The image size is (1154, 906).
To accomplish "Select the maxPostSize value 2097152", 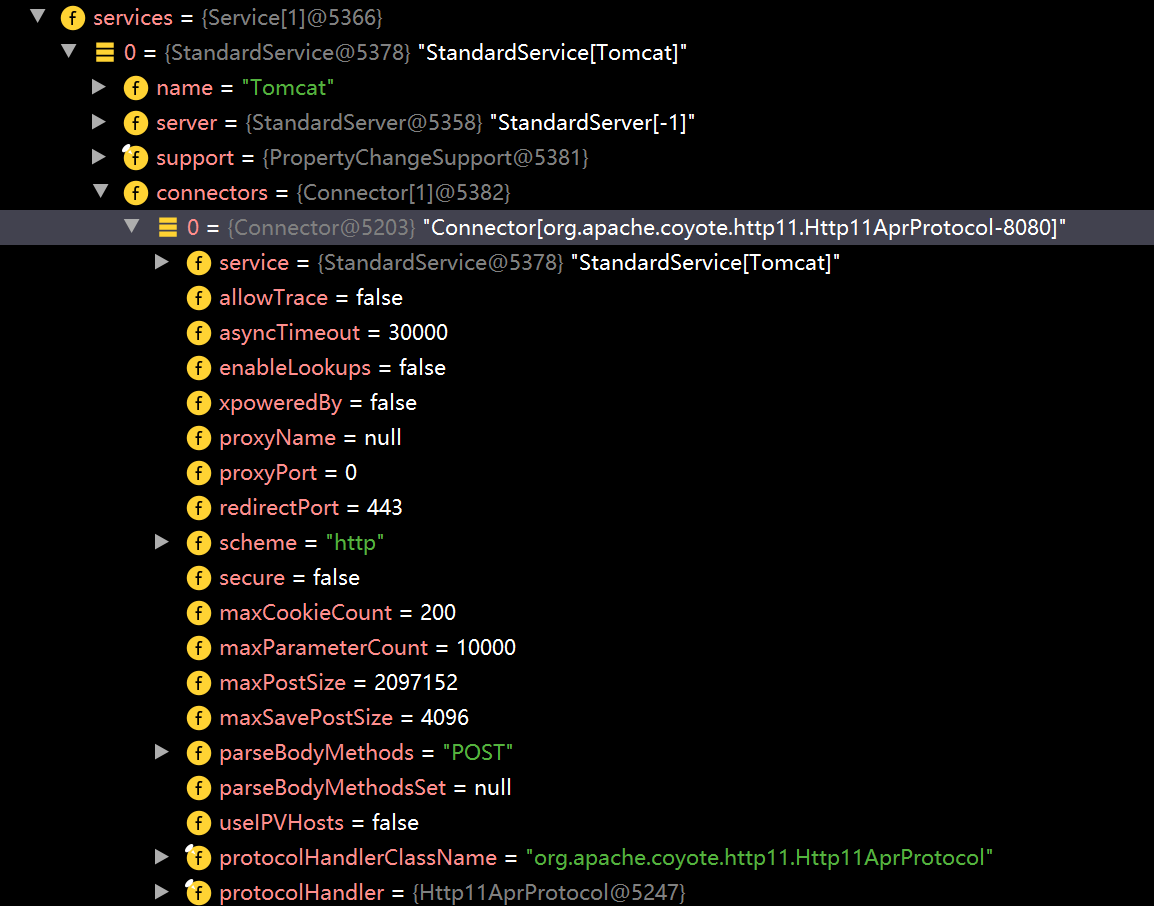I will coord(416,682).
